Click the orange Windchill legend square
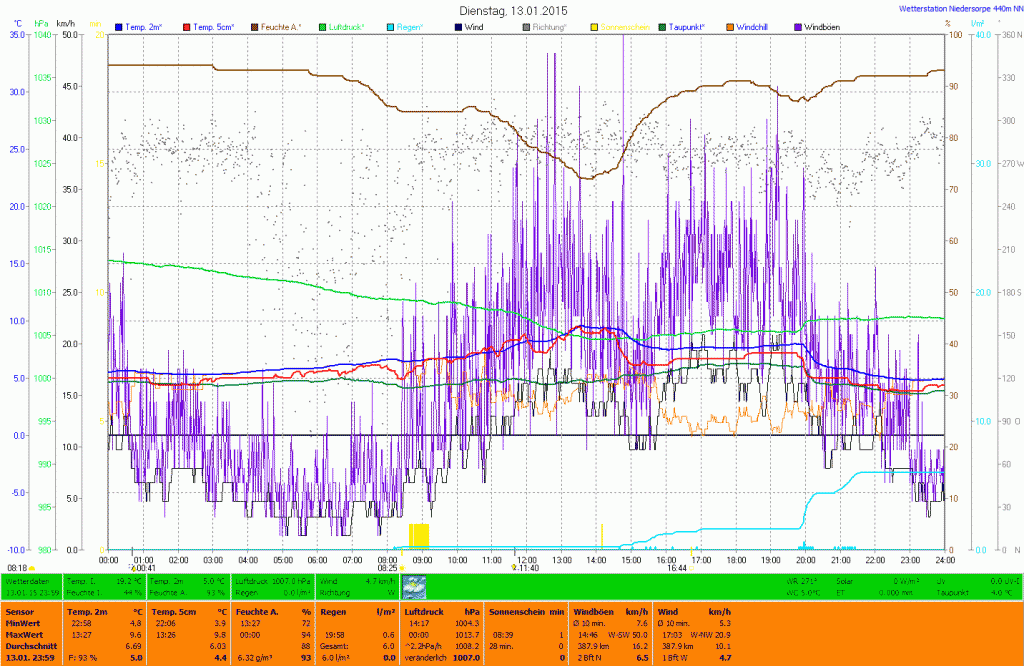The image size is (1024, 666). [x=729, y=25]
